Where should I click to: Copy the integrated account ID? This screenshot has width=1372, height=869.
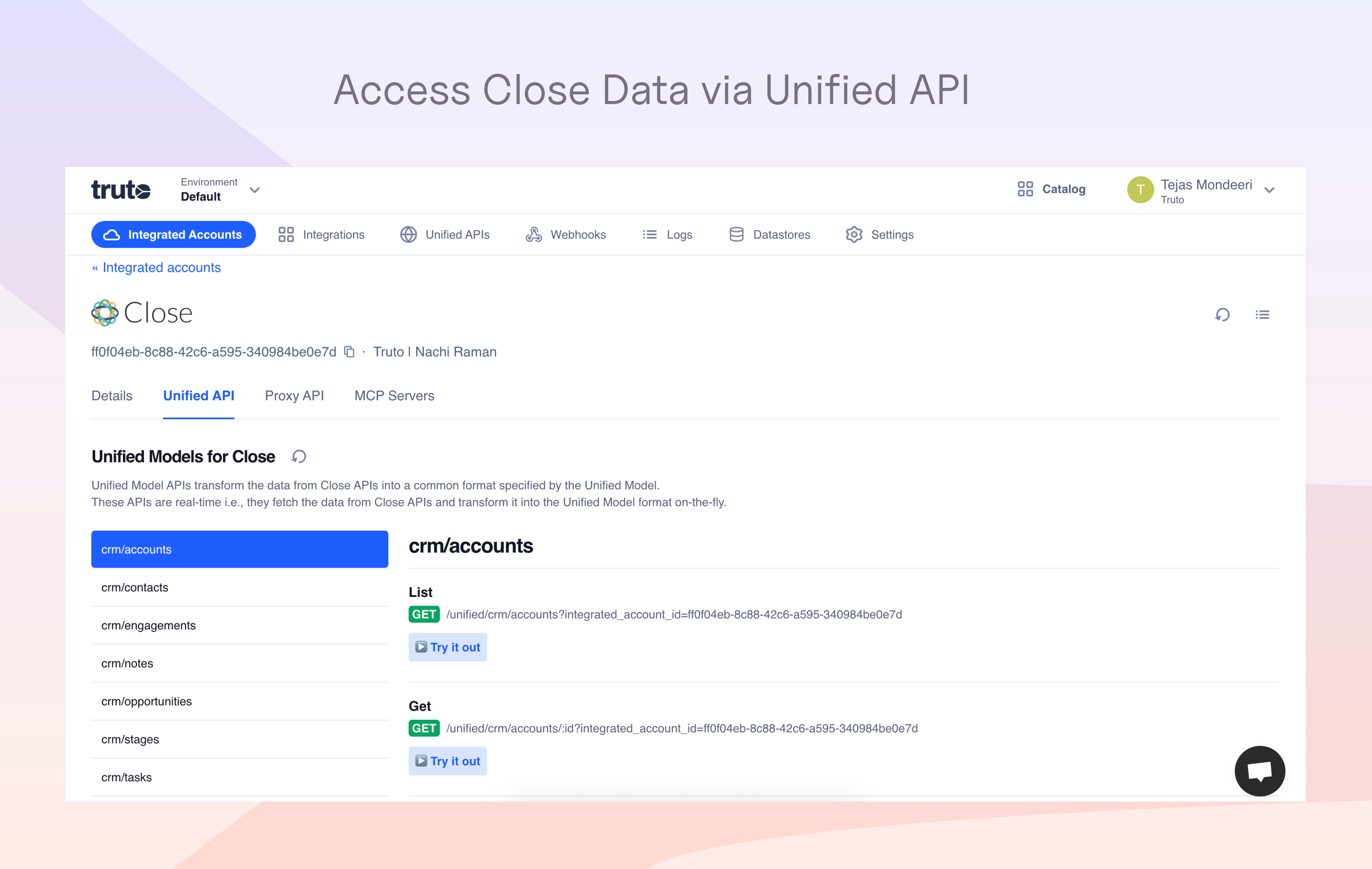(349, 352)
